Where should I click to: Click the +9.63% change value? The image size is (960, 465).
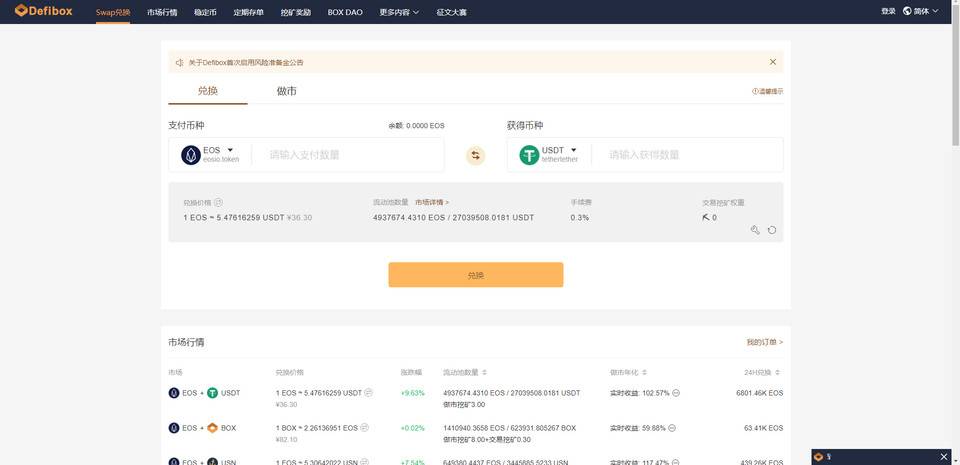point(413,393)
